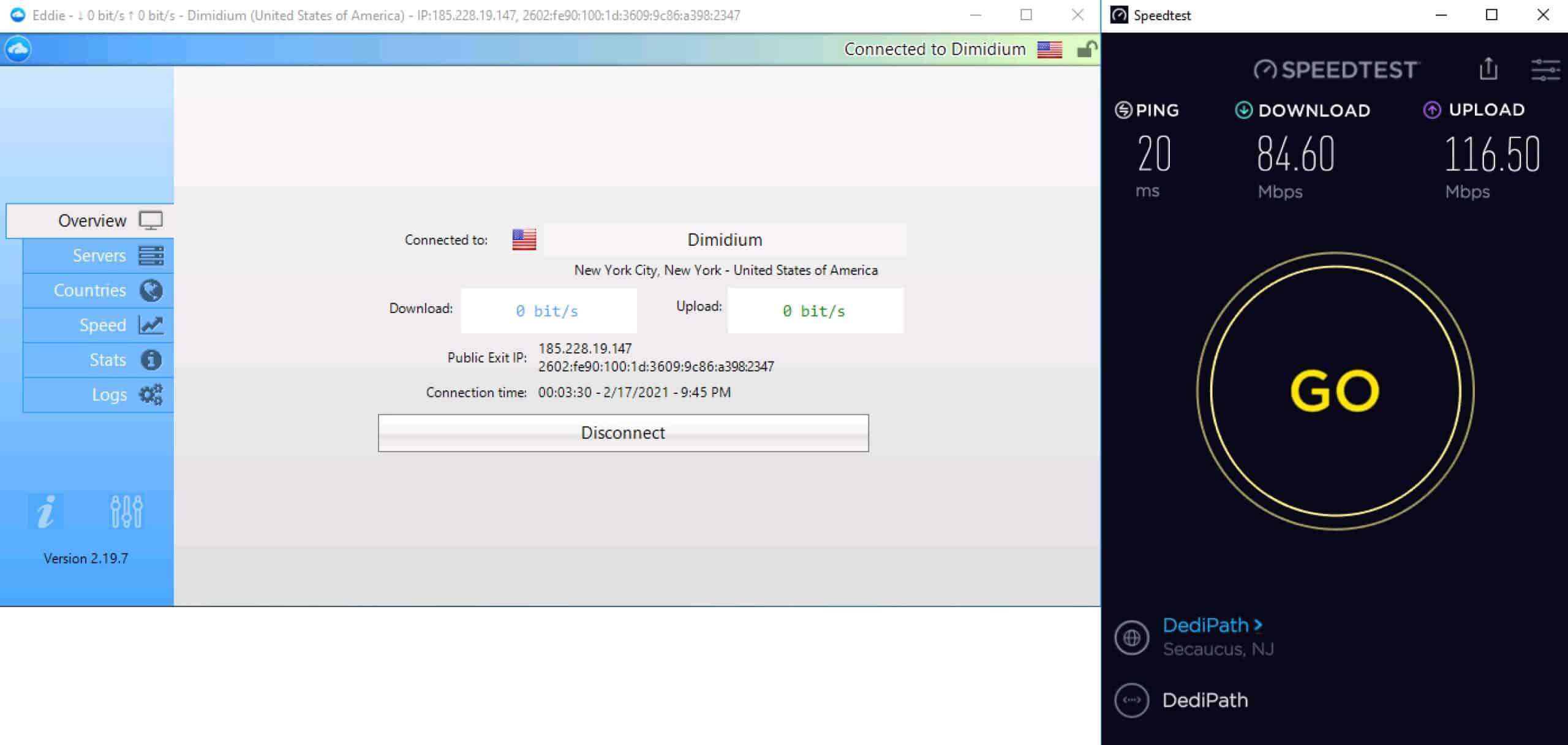1568x745 pixels.
Task: Start the test with the GO button
Action: (x=1335, y=391)
